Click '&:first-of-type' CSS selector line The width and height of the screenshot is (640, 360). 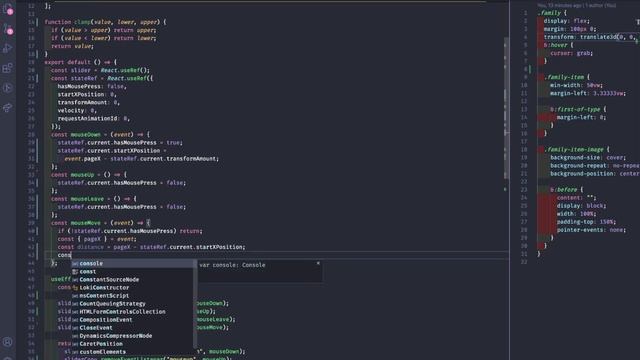[578, 109]
